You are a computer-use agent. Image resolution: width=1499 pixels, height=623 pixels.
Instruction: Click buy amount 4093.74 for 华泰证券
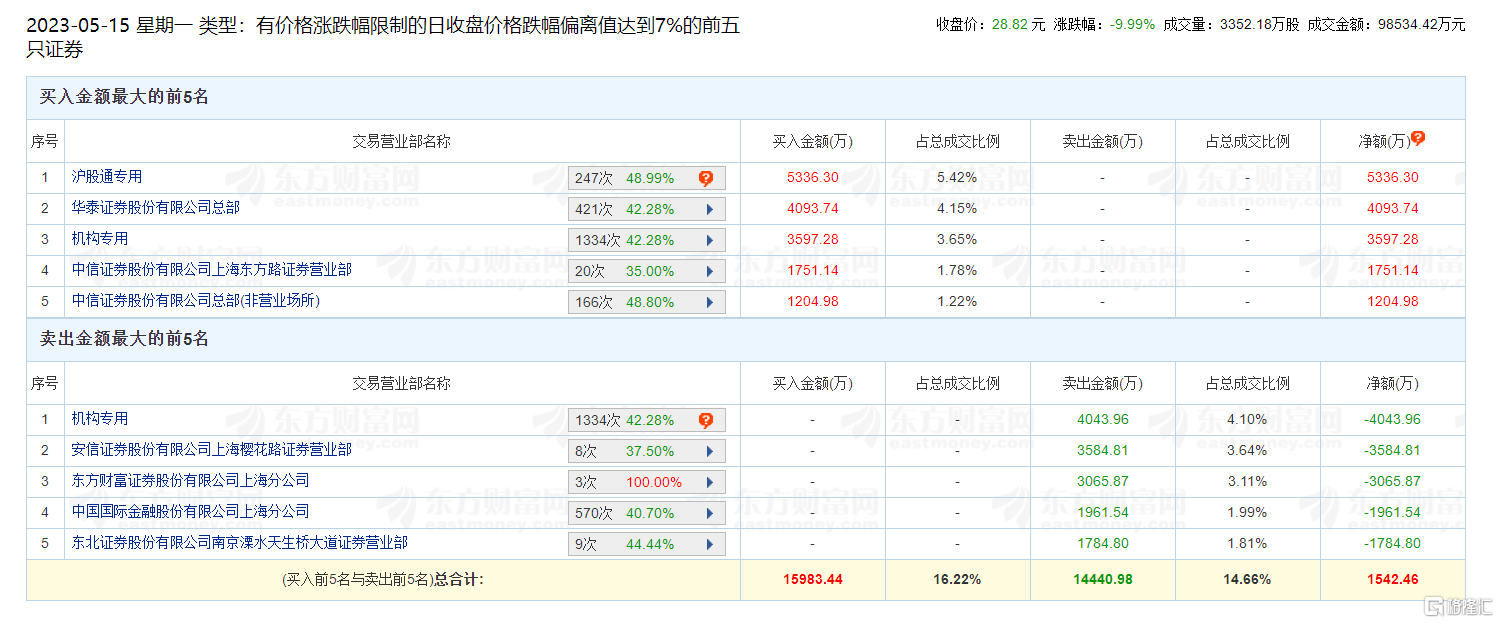click(813, 208)
